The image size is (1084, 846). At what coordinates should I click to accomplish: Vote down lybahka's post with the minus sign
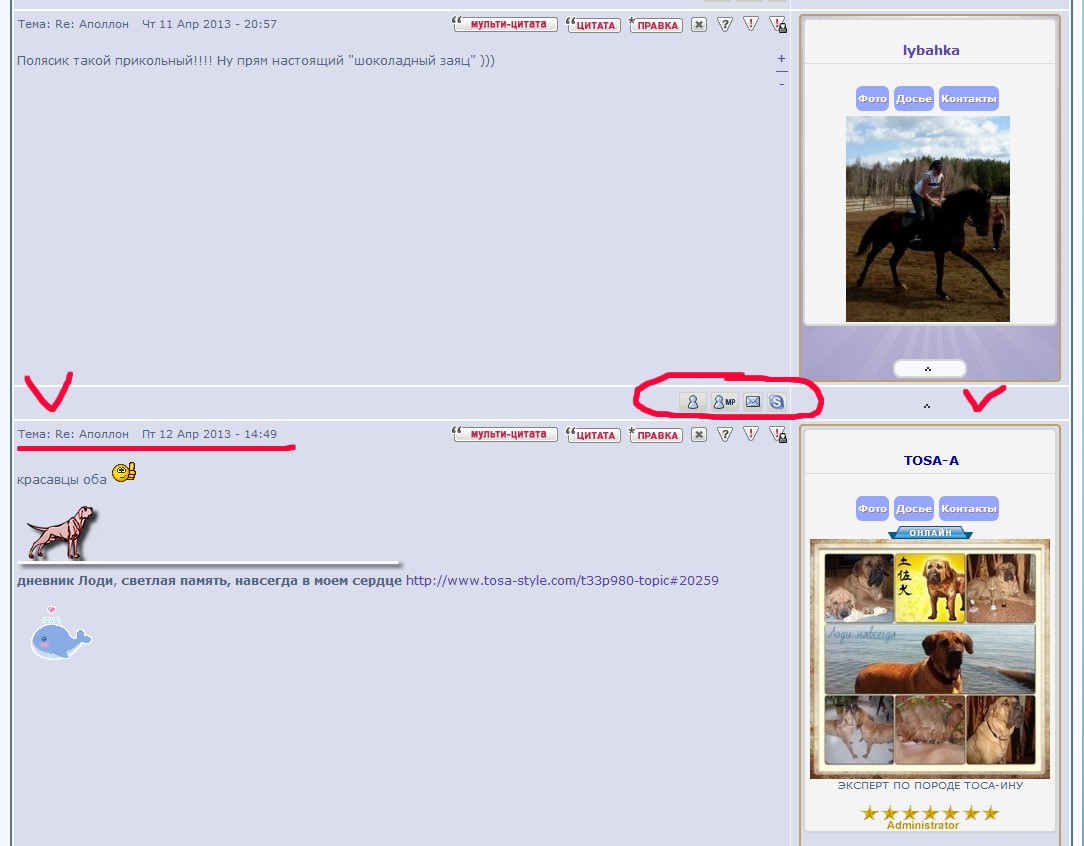click(x=781, y=84)
